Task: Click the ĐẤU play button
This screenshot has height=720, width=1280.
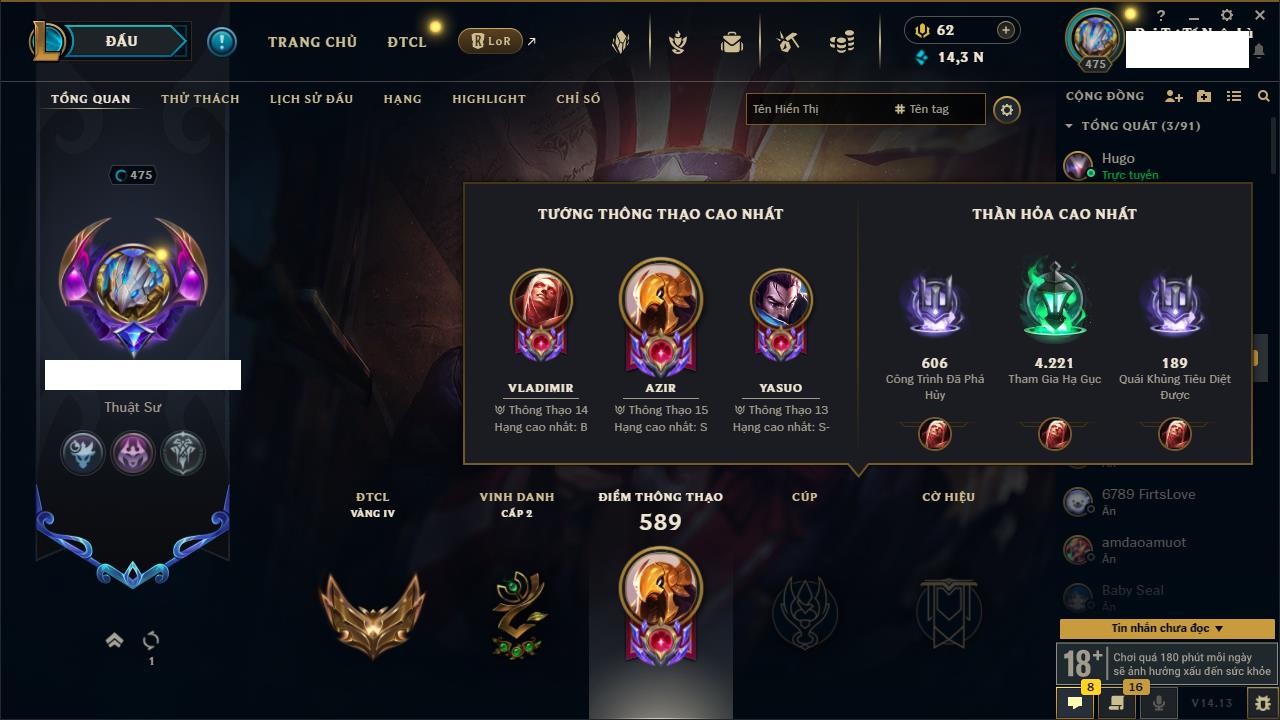Action: (120, 41)
